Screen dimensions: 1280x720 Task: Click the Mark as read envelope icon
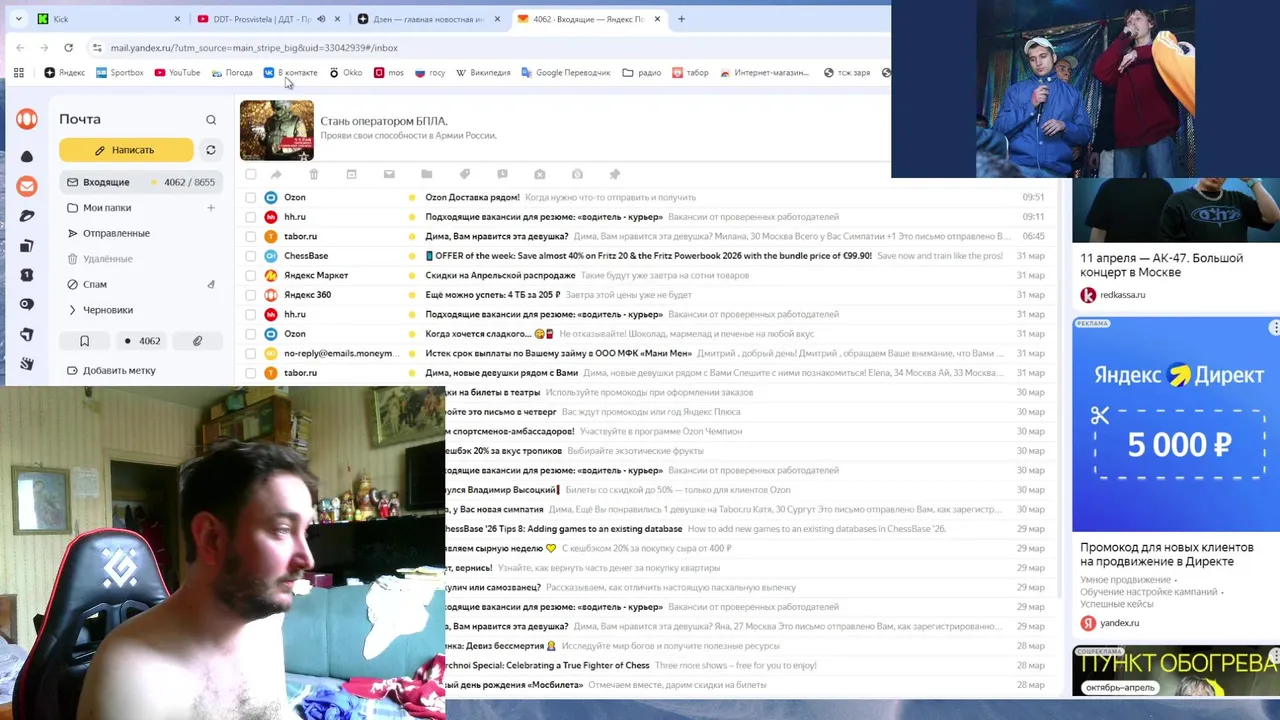coord(389,174)
